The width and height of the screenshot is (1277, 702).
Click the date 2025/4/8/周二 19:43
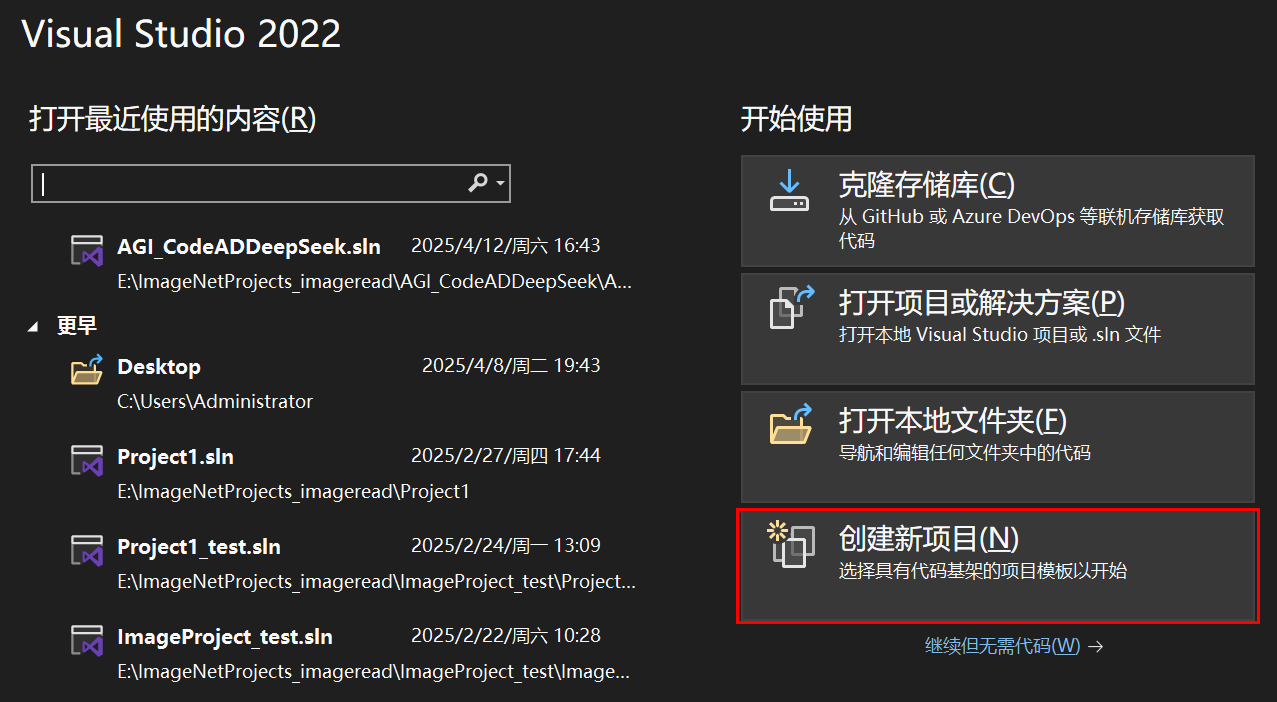coord(511,365)
